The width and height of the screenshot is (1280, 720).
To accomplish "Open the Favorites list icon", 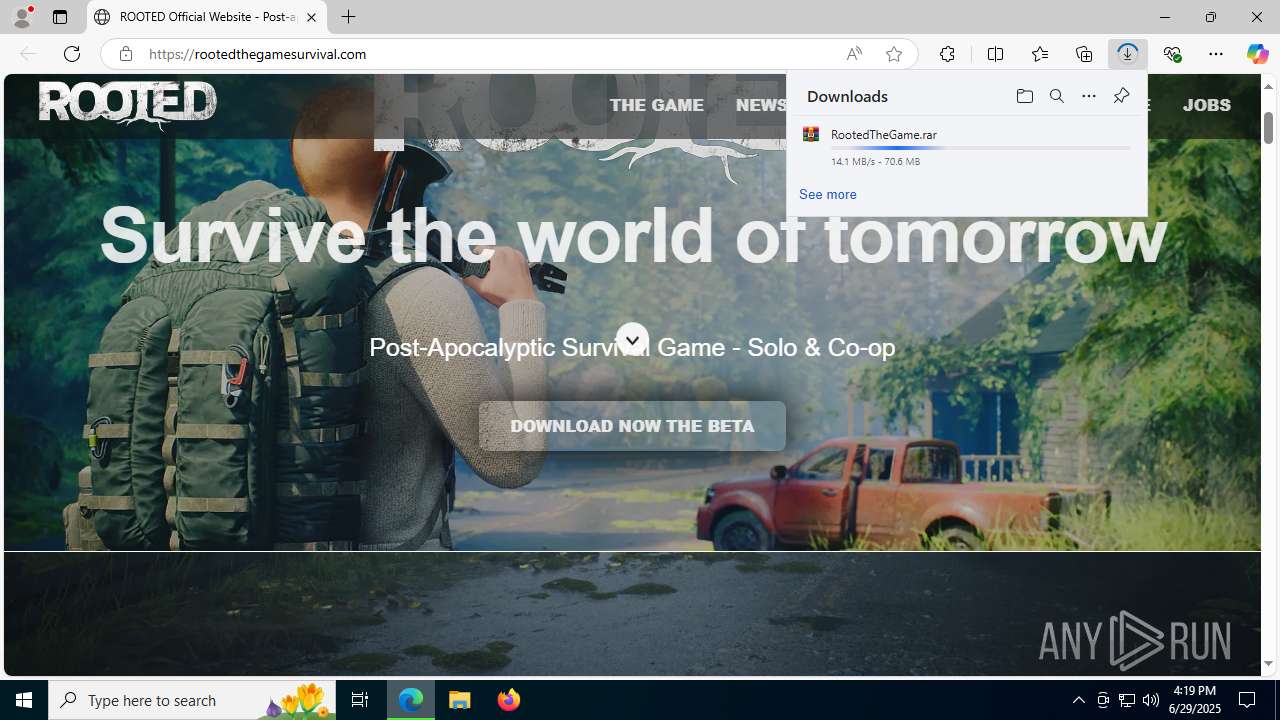I will [1040, 54].
